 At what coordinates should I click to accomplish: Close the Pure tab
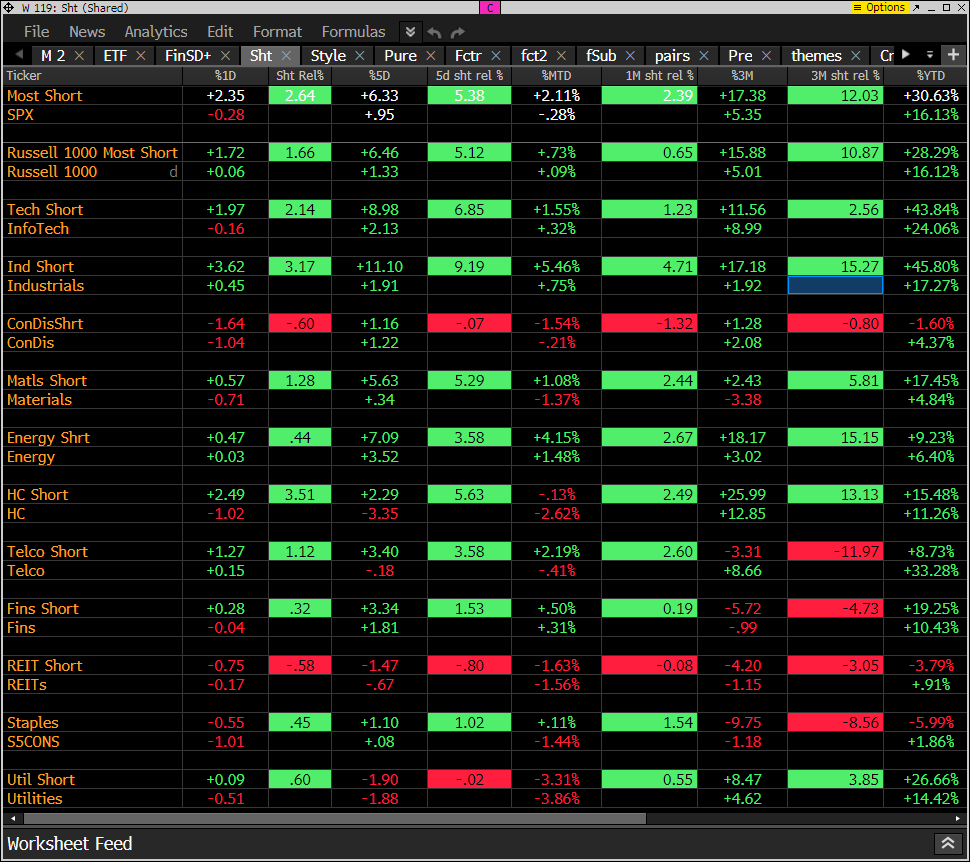click(x=431, y=56)
